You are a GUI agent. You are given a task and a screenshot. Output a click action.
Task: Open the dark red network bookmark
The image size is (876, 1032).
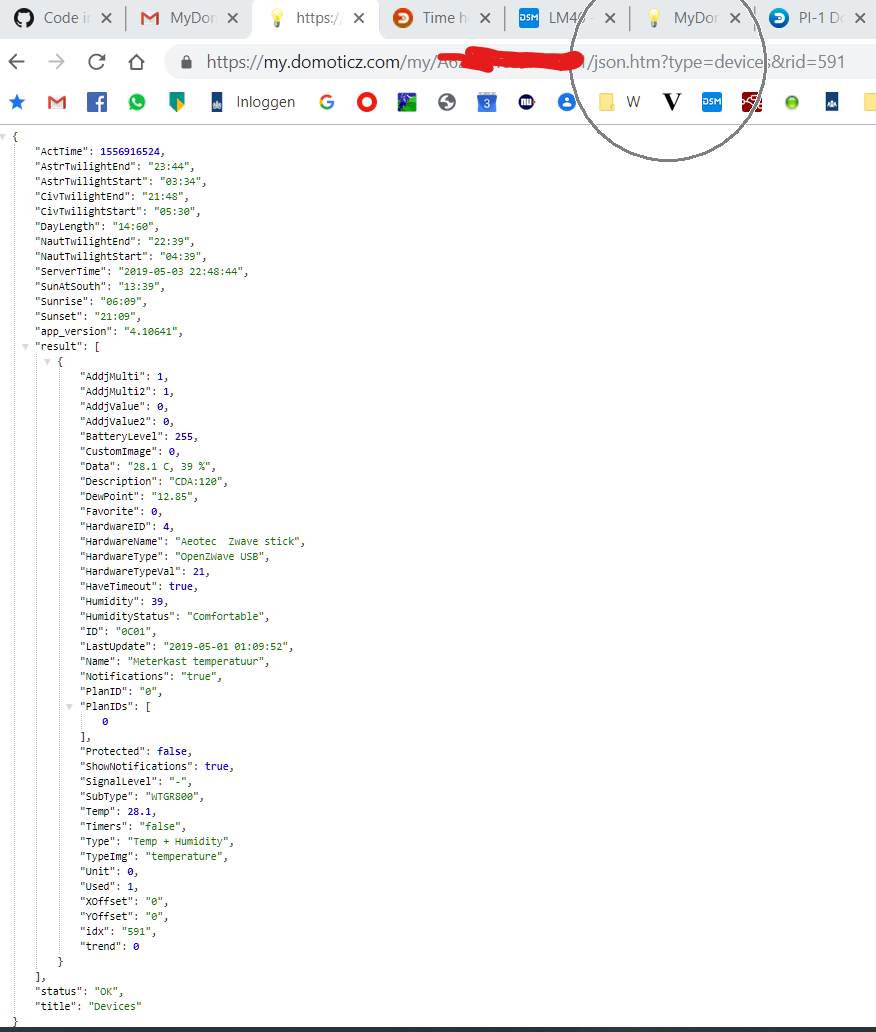coord(752,102)
